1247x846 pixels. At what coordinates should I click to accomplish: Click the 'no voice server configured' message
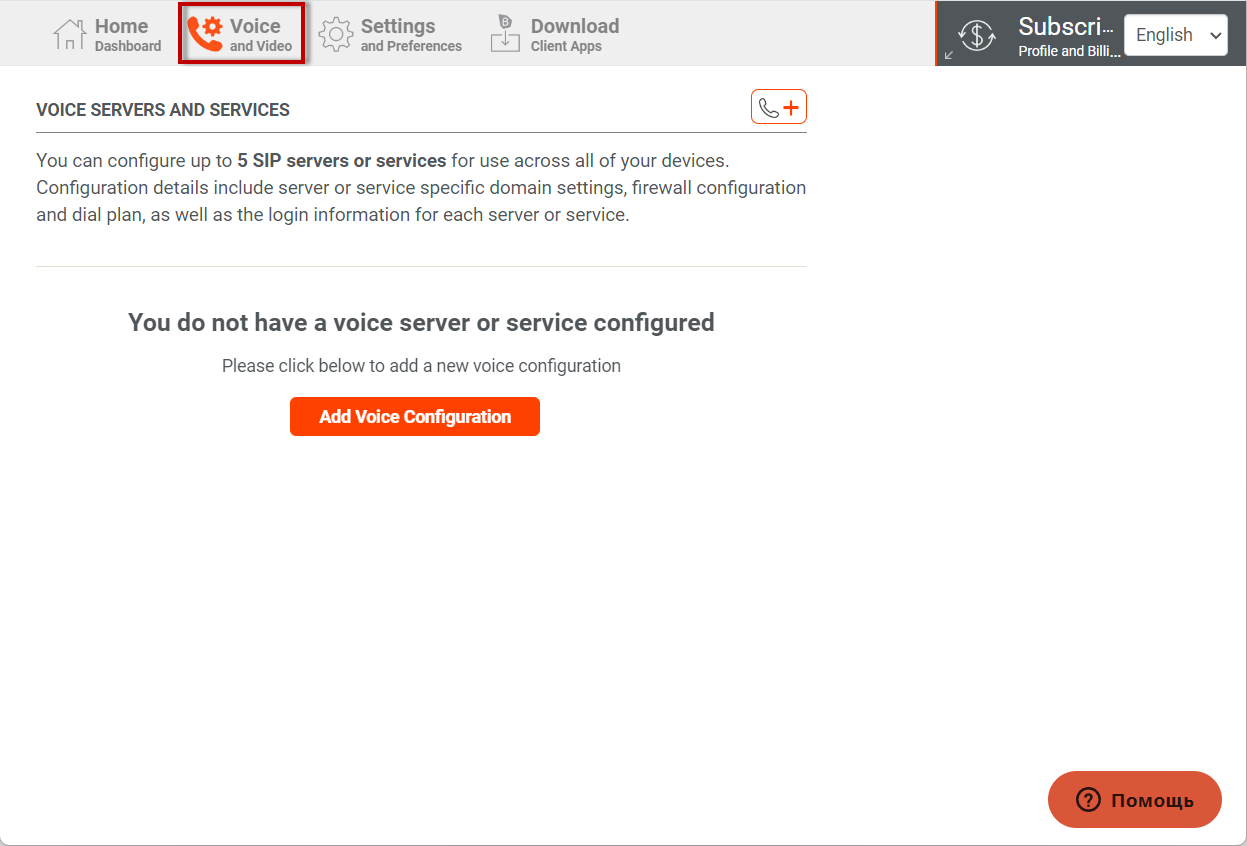[421, 322]
